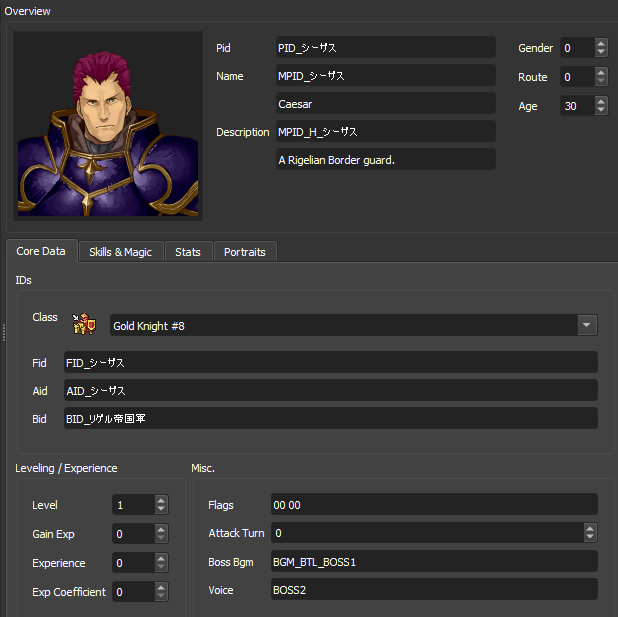Viewport: 618px width, 617px height.
Task: Increase the Attack Turn value
Action: [590, 528]
